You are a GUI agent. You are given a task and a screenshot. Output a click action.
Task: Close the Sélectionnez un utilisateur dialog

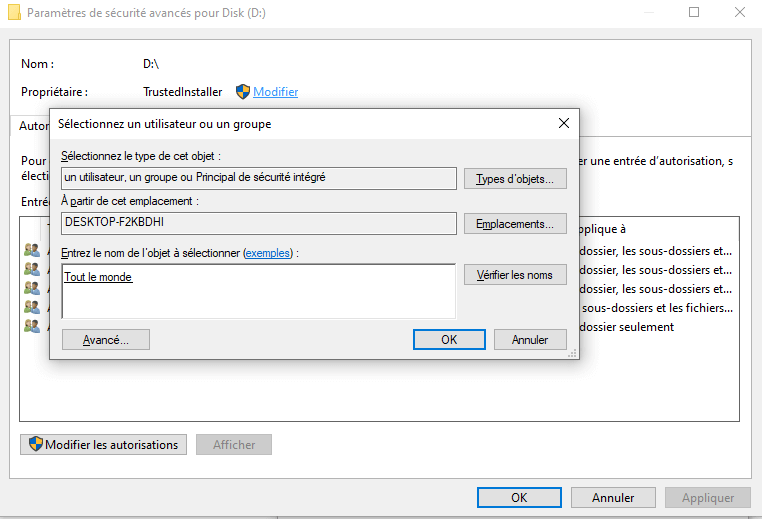pyautogui.click(x=564, y=124)
